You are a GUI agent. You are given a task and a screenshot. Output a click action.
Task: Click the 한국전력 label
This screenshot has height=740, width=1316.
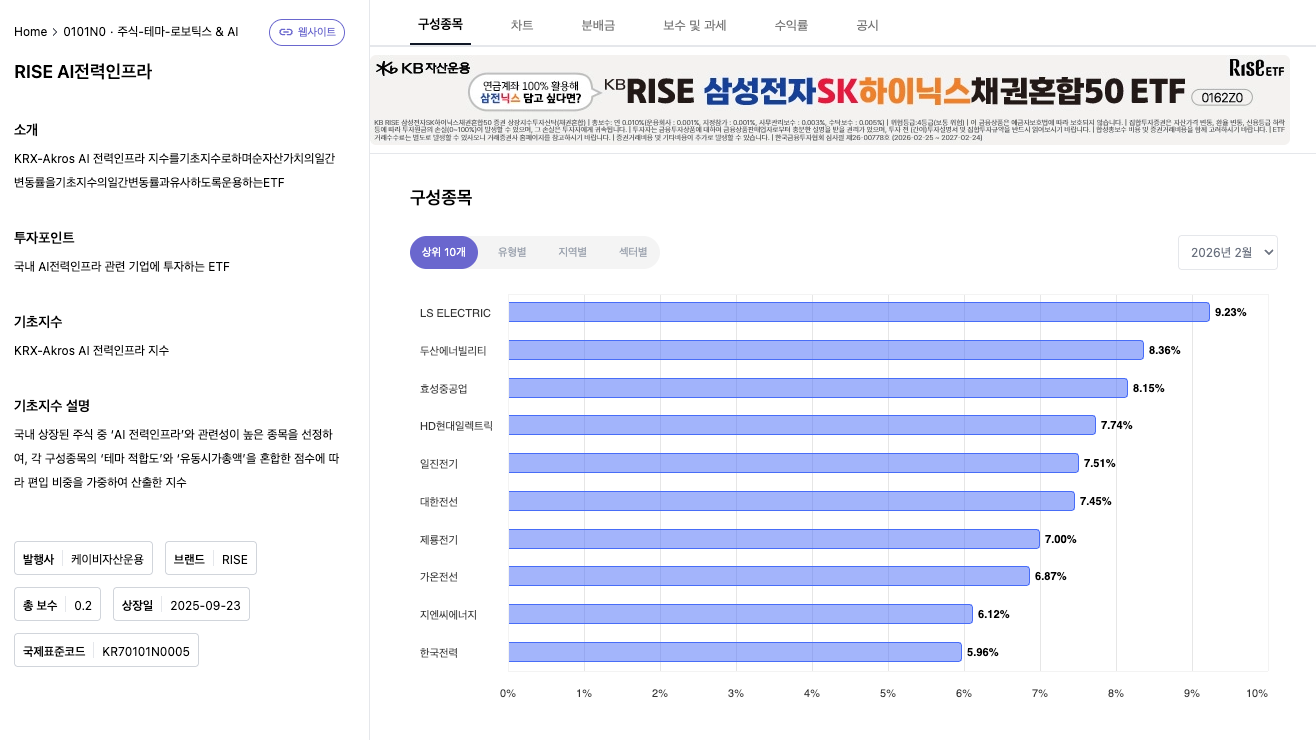pyautogui.click(x=439, y=653)
